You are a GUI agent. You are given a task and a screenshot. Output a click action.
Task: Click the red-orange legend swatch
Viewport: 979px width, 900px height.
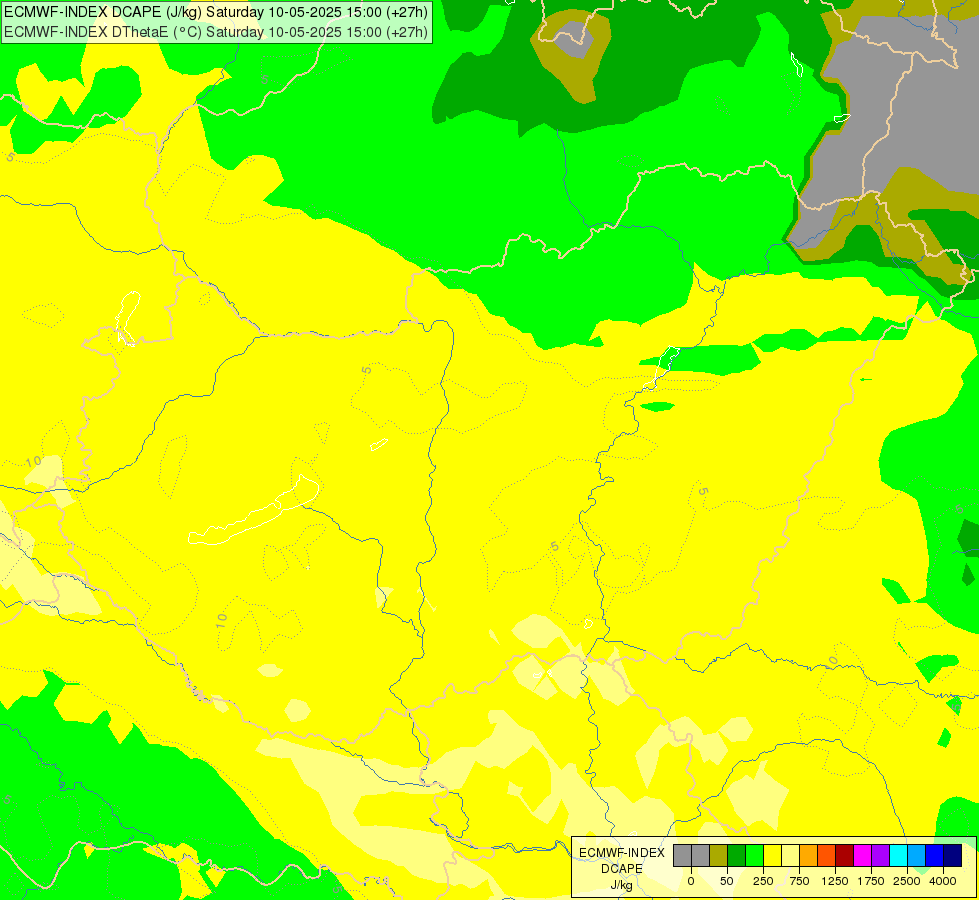(x=827, y=855)
